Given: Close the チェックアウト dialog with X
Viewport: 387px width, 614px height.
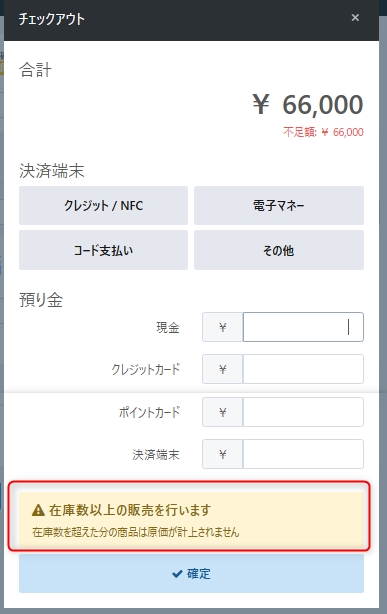Looking at the screenshot, I should pyautogui.click(x=355, y=18).
